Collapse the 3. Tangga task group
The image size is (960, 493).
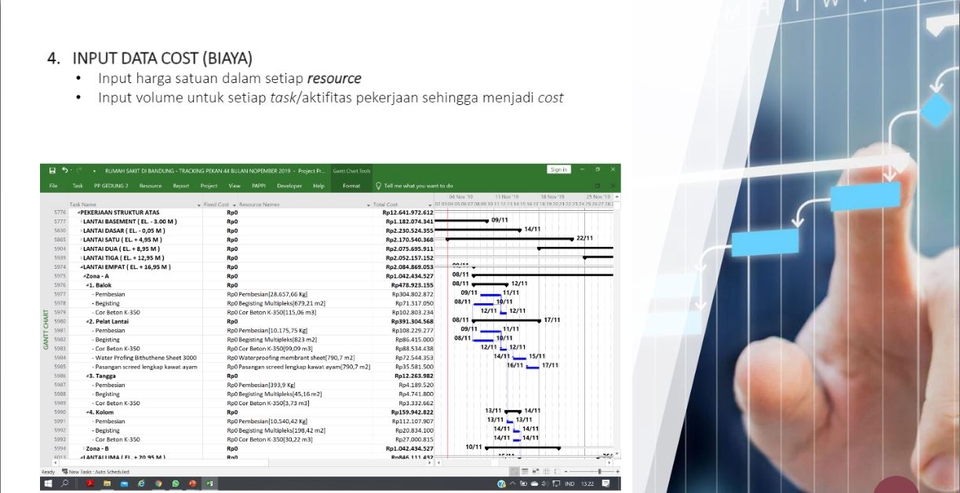[x=88, y=375]
